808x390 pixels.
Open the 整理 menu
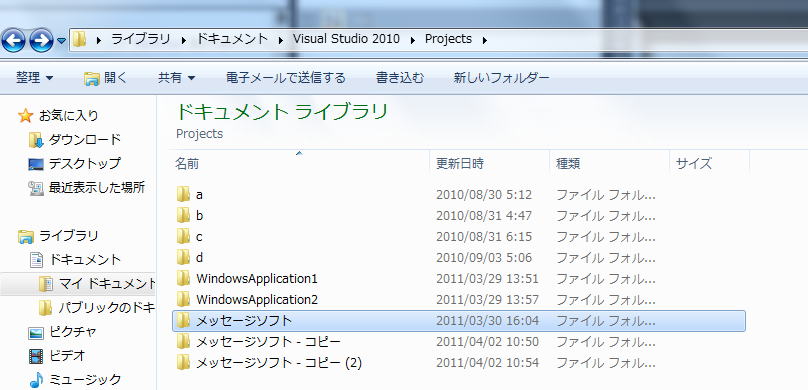[35, 78]
